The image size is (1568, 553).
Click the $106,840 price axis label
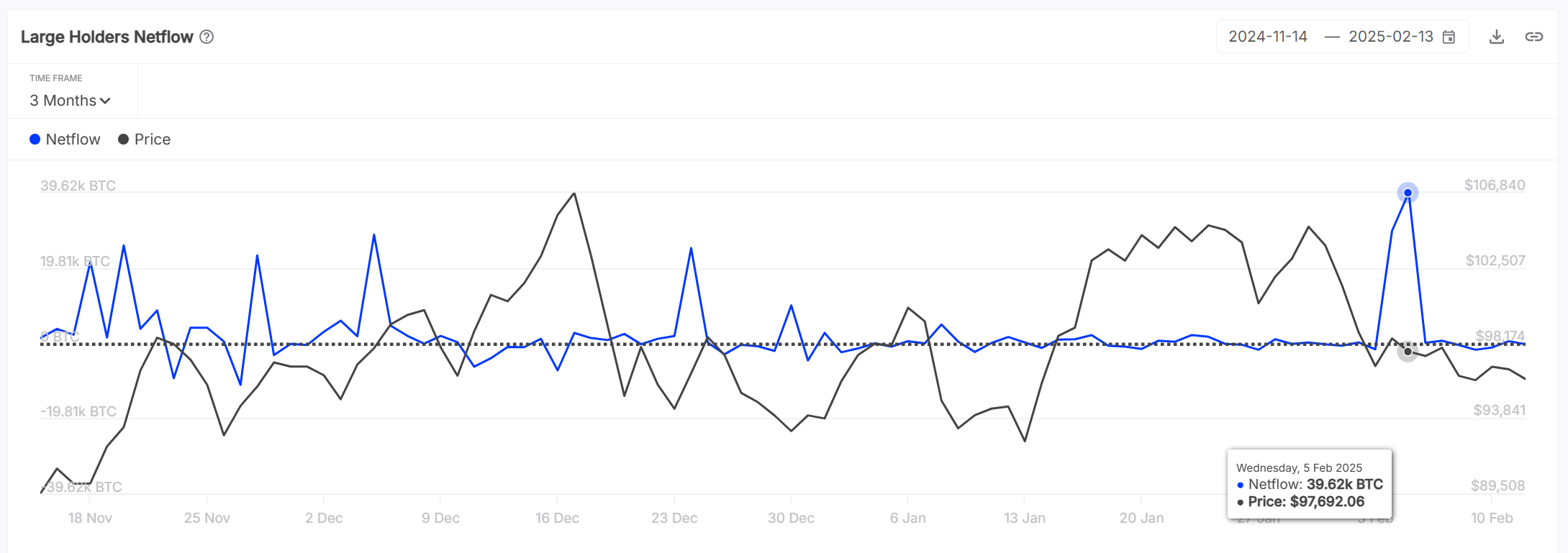coord(1494,186)
